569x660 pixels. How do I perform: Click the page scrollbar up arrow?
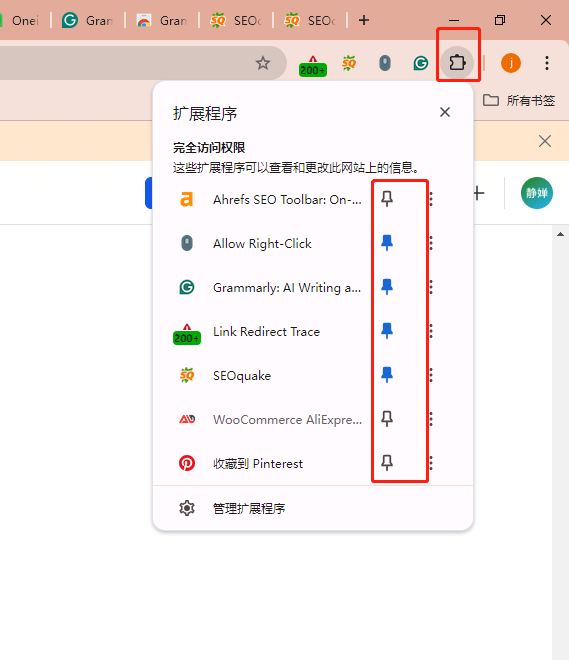tap(560, 234)
